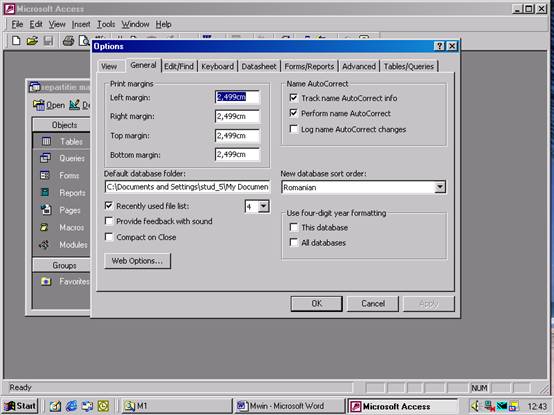Open New database sort order dropdown arrow

click(x=440, y=187)
